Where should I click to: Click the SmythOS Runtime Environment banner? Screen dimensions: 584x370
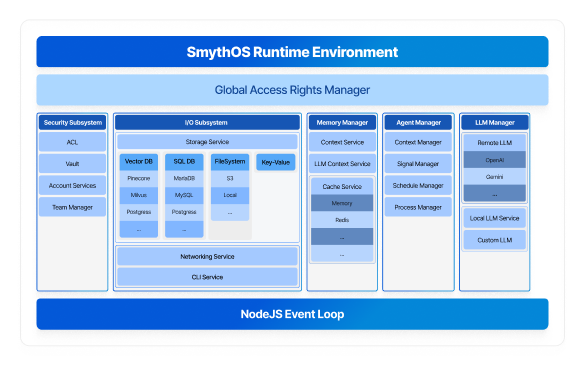click(x=292, y=52)
